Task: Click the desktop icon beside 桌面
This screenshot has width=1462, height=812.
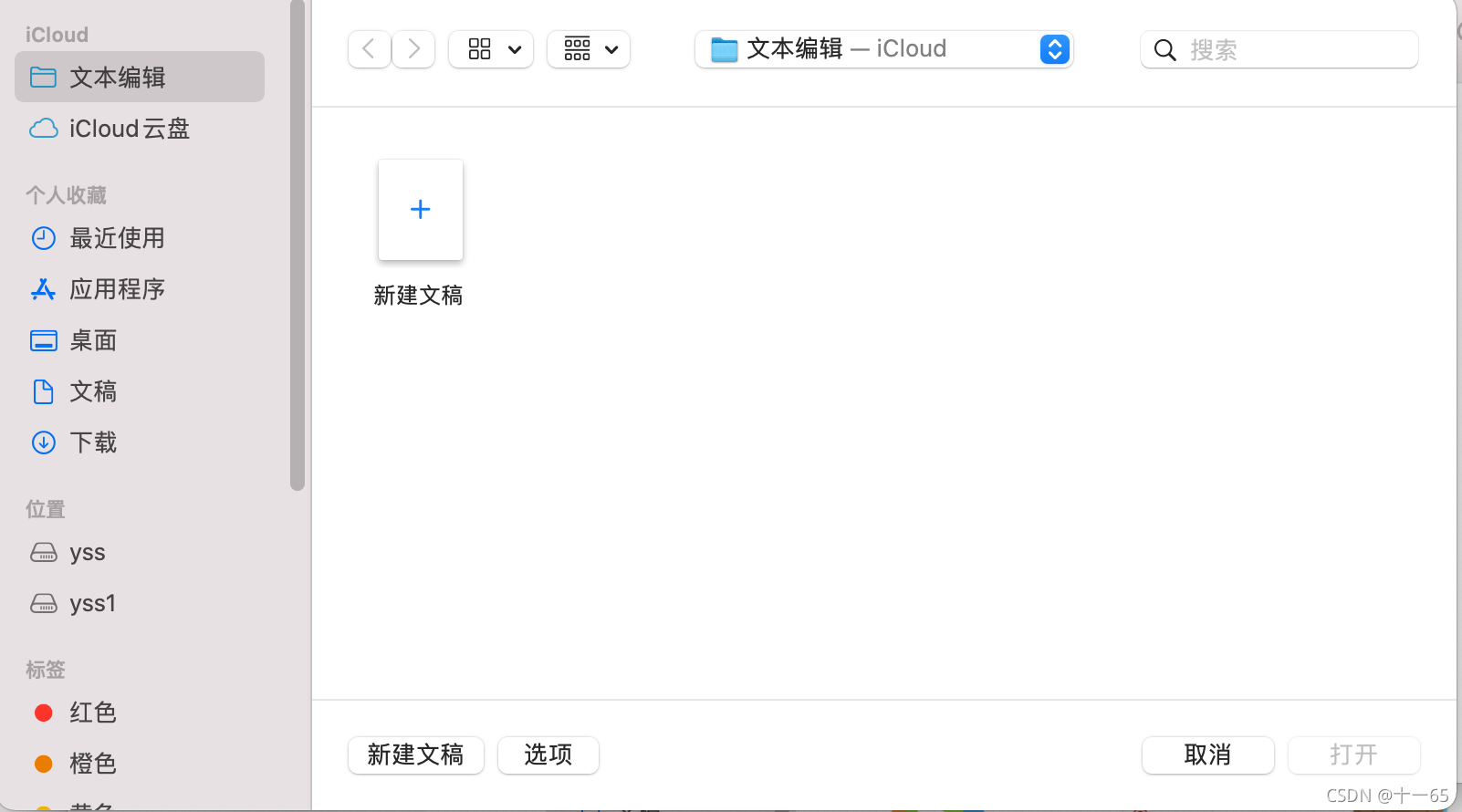Action: point(43,340)
